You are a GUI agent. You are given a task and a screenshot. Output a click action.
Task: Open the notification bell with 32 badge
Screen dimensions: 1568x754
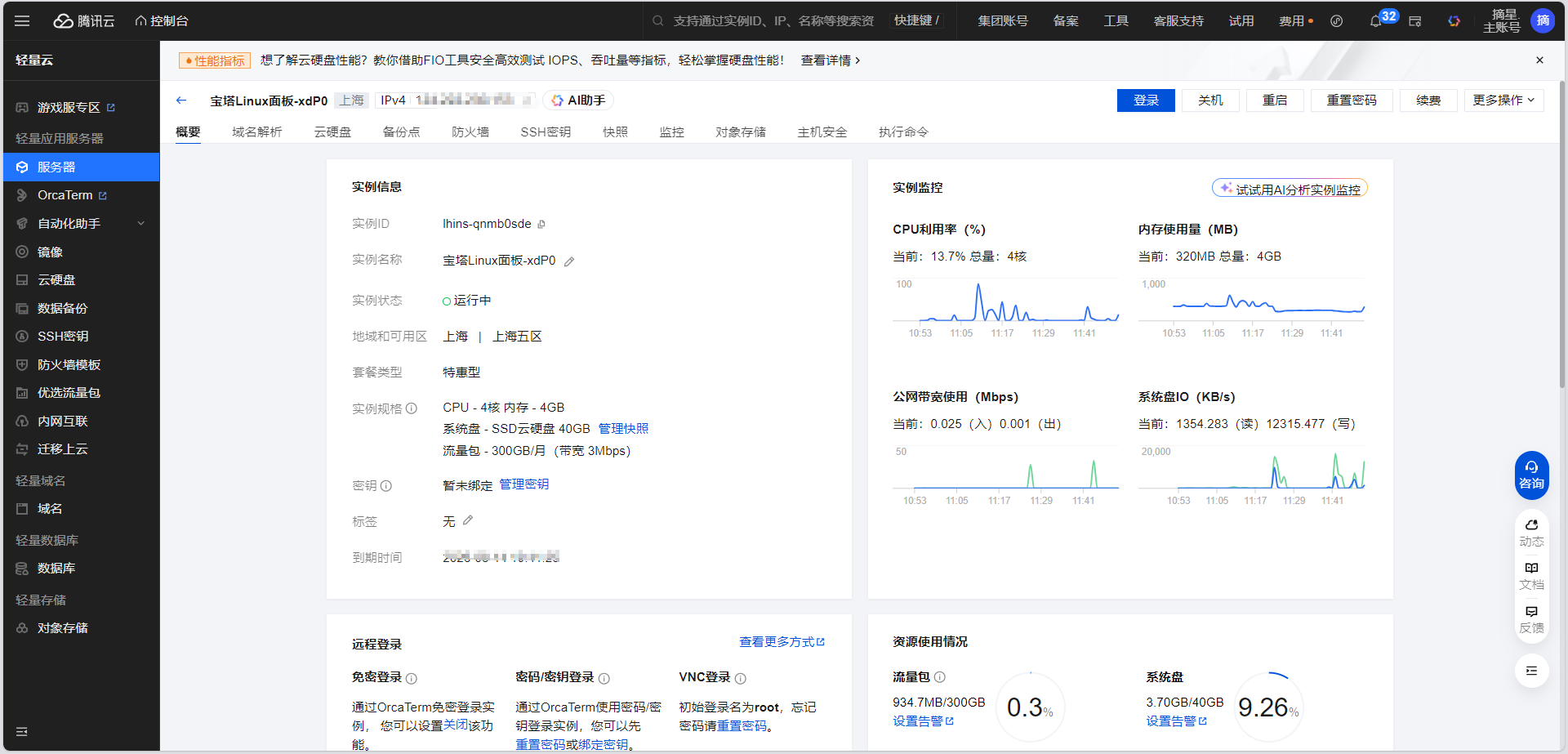[1376, 21]
